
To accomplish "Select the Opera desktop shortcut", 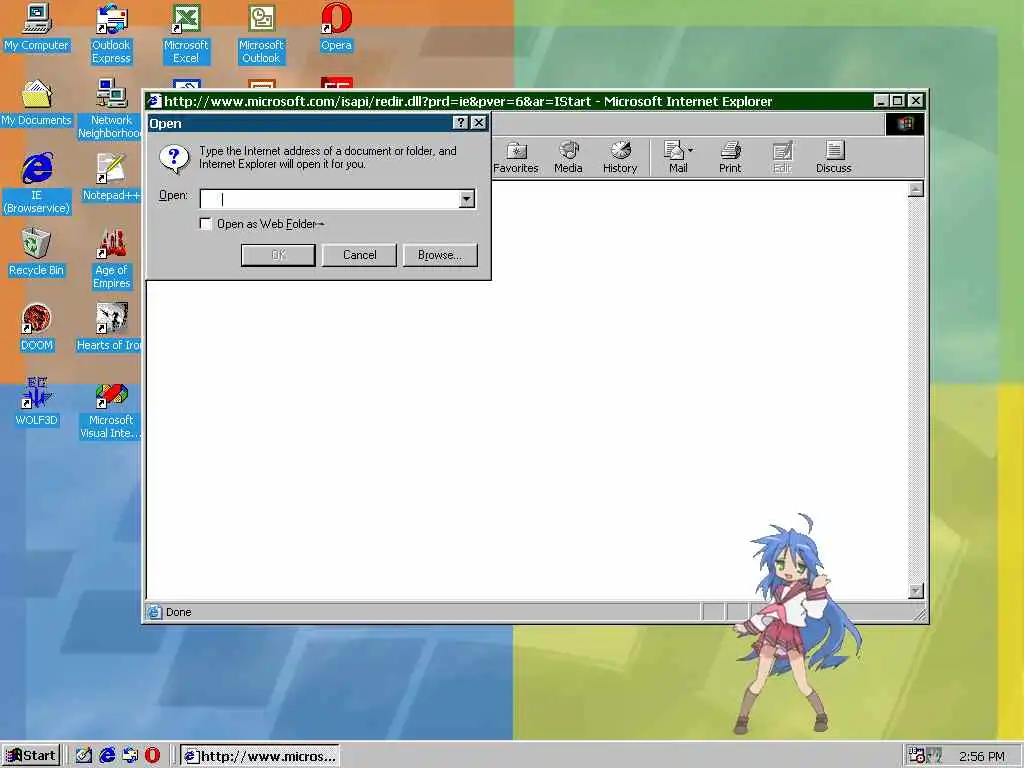I will click(336, 27).
